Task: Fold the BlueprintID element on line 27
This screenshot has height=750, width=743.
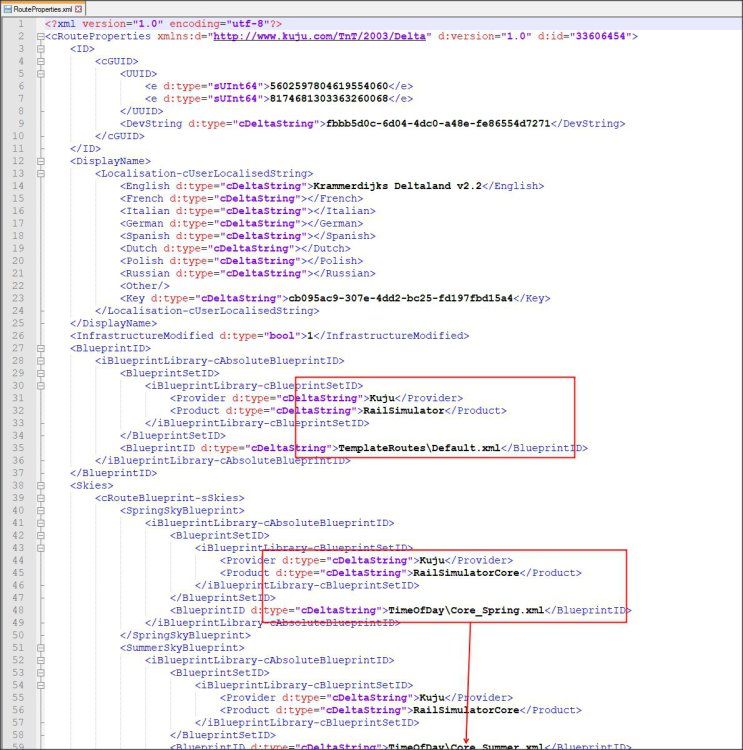Action: point(39,348)
